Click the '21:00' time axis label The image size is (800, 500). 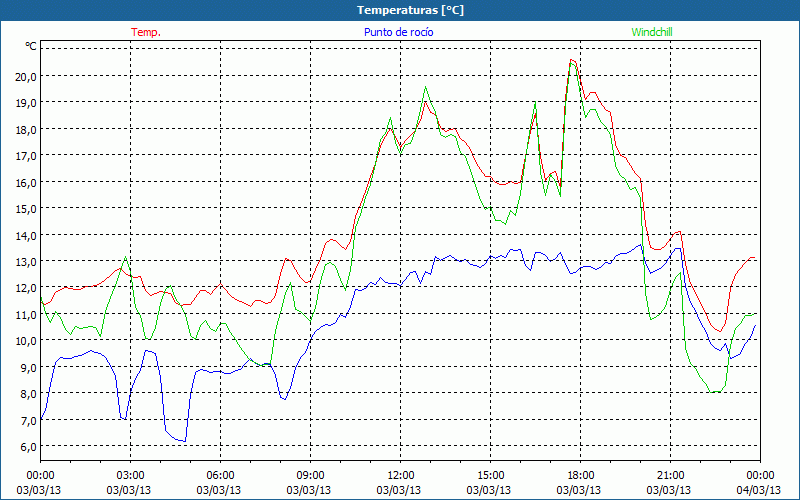coord(670,476)
